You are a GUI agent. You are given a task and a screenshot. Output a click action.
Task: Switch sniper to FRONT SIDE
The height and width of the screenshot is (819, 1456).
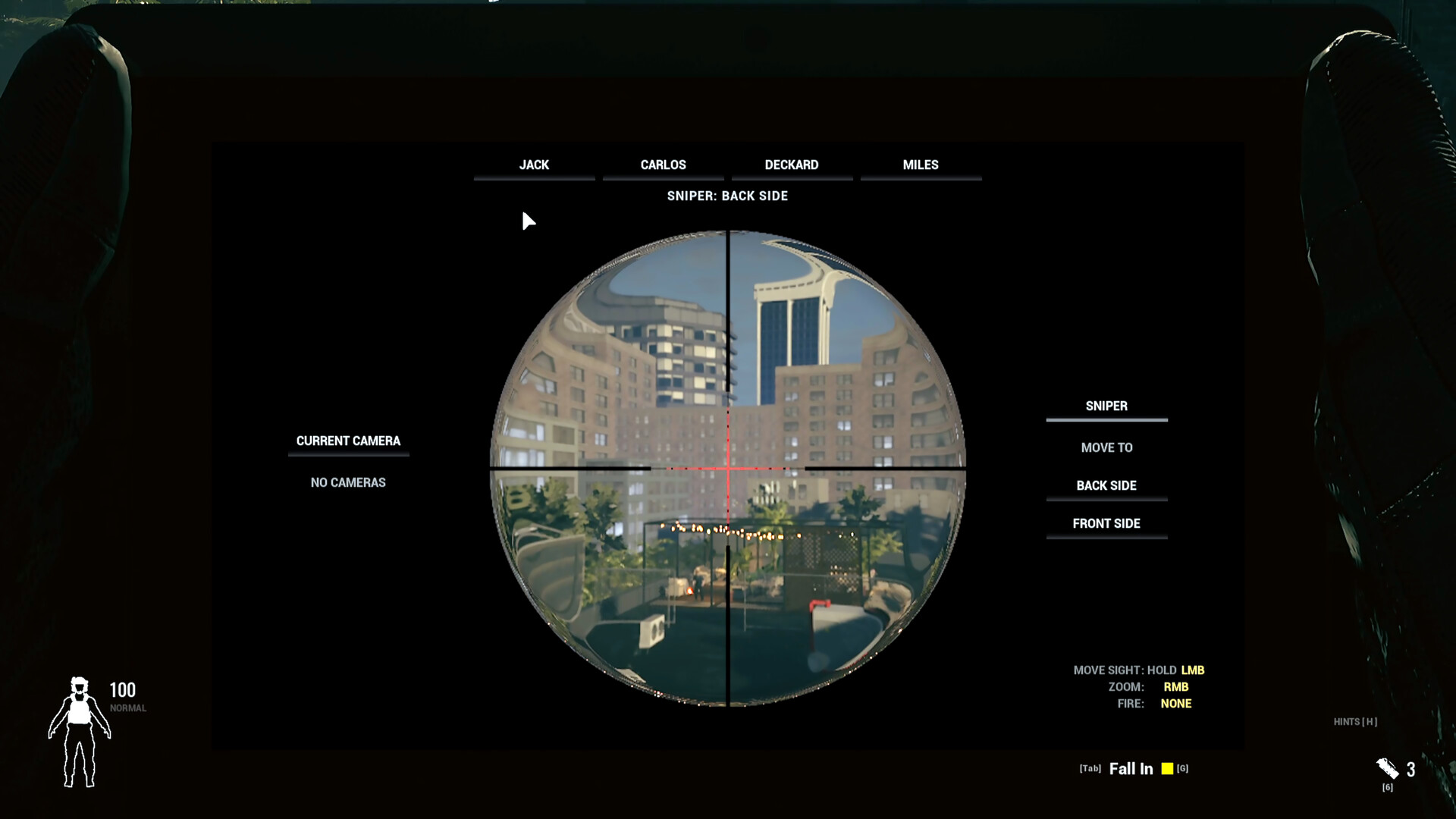click(x=1106, y=522)
